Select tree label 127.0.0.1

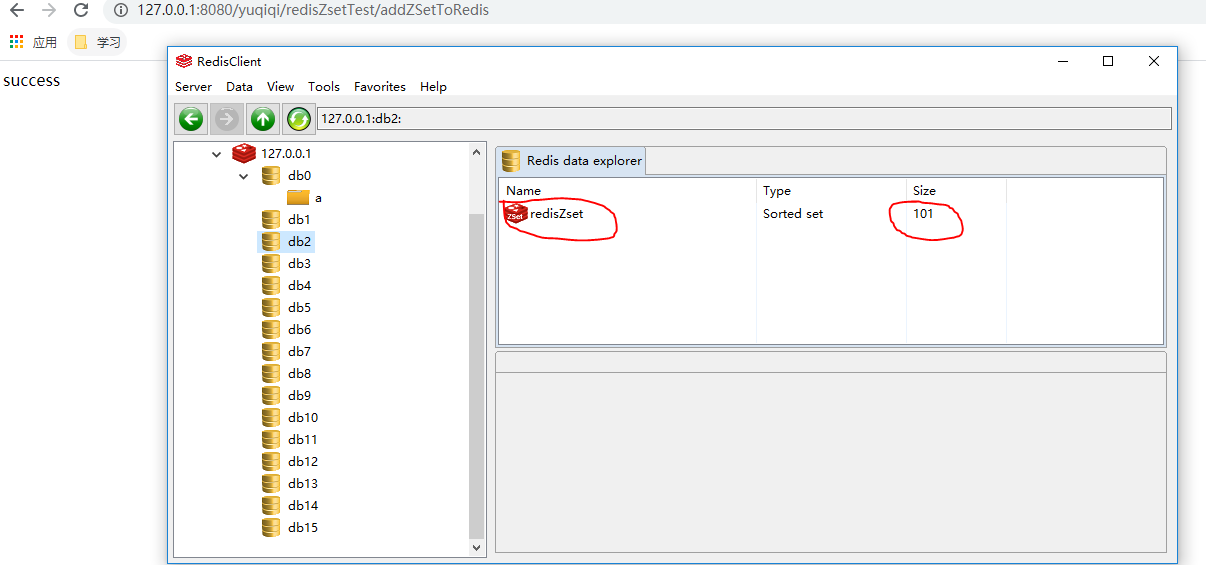[x=286, y=153]
